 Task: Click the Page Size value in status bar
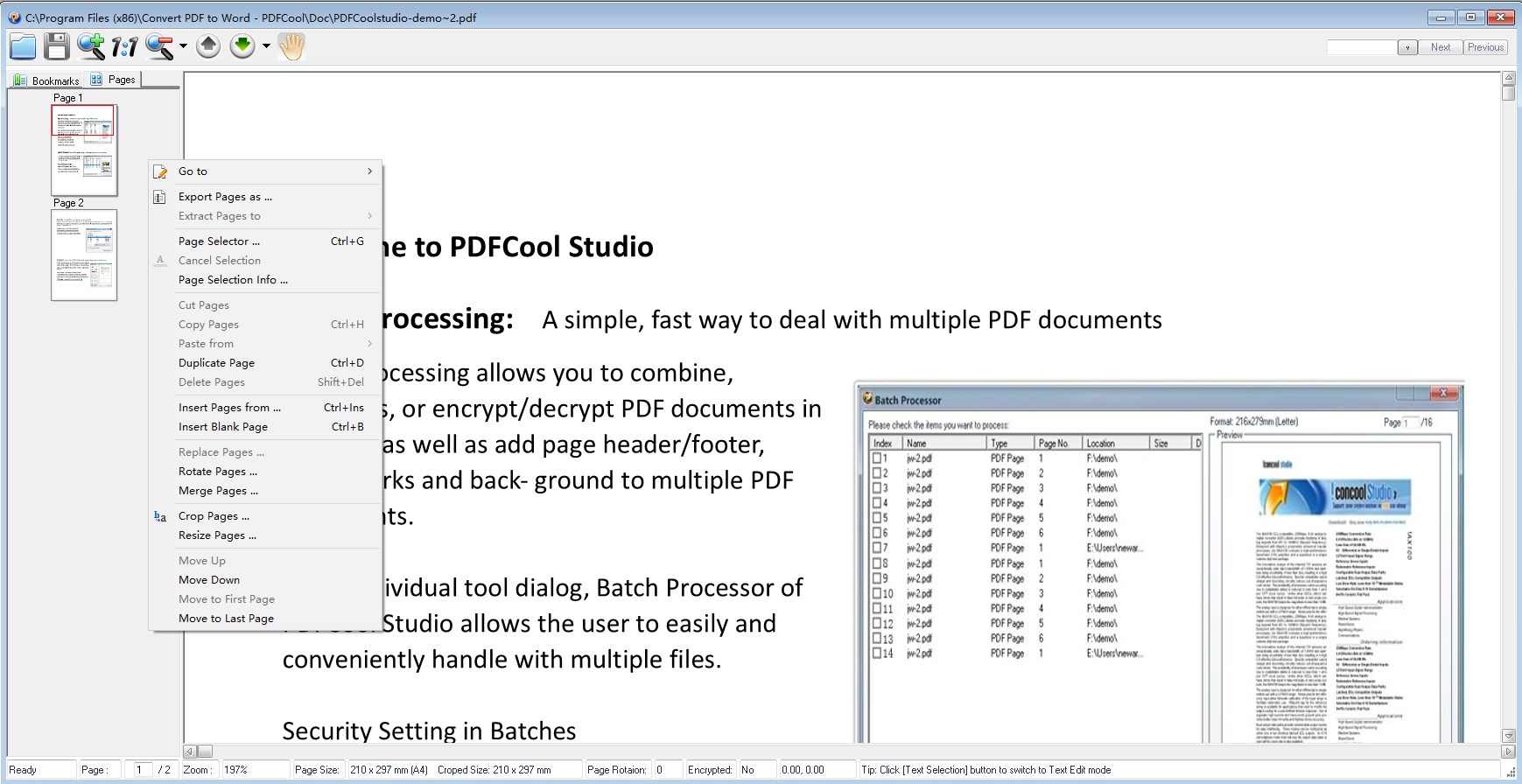(x=389, y=770)
